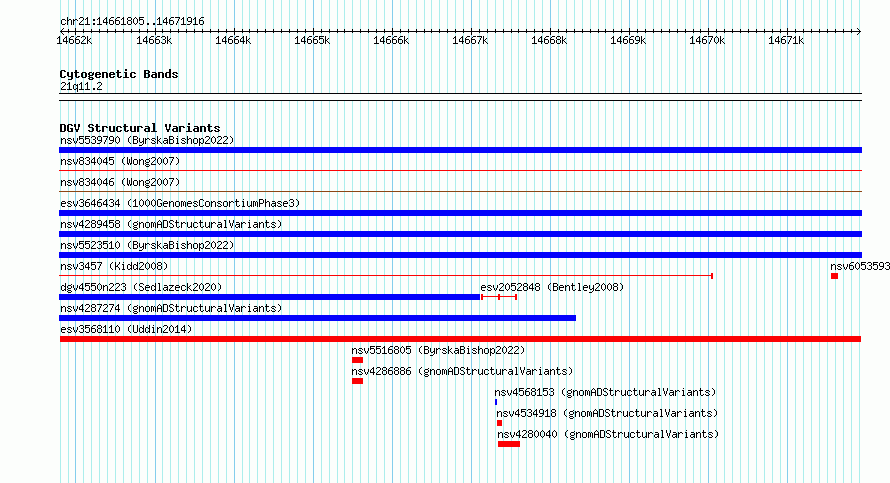This screenshot has width=890, height=483.
Task: Click the nsv6053593 label
Action: (860, 266)
